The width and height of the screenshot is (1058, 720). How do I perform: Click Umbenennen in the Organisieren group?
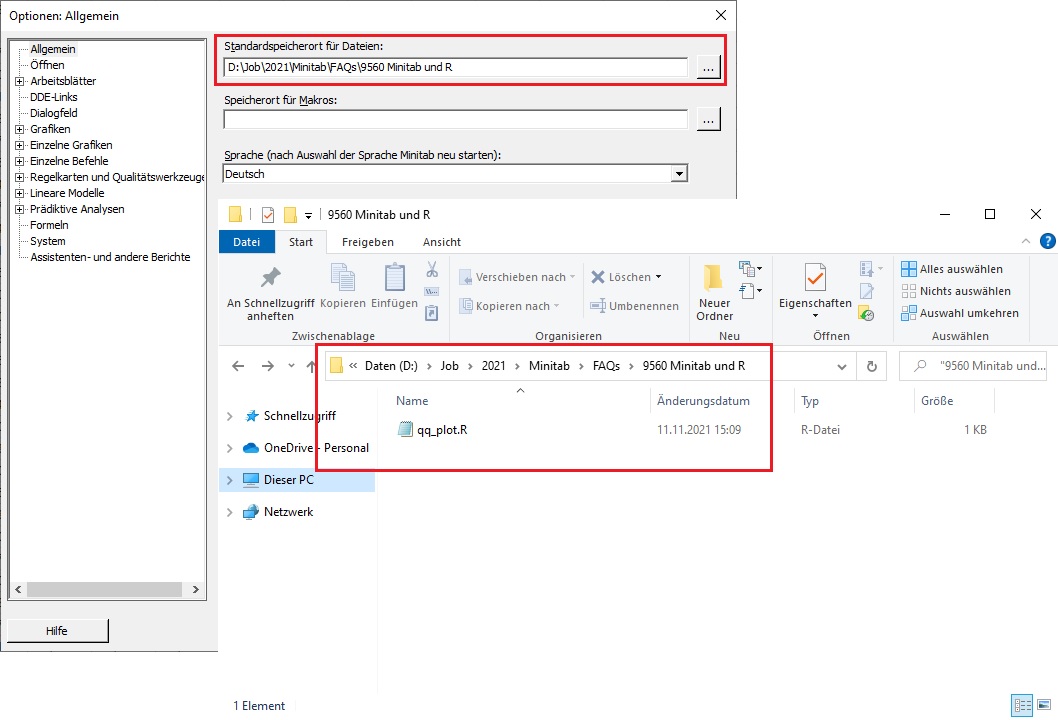point(634,306)
